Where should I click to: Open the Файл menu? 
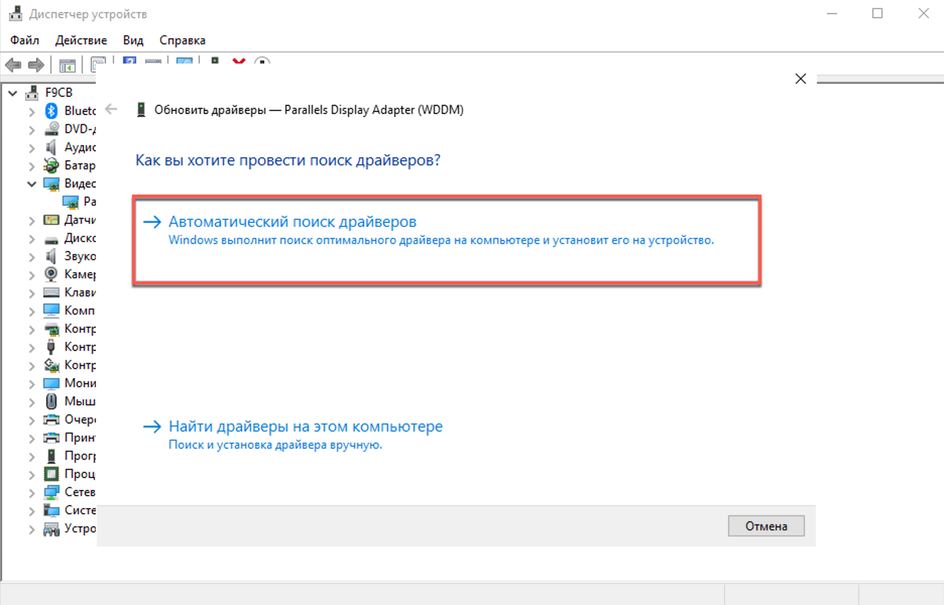[25, 40]
